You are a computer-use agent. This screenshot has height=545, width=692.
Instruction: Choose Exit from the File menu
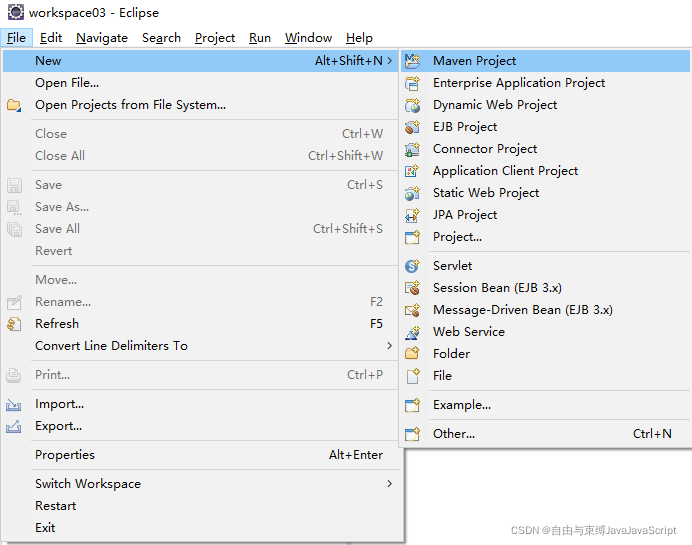click(201, 528)
